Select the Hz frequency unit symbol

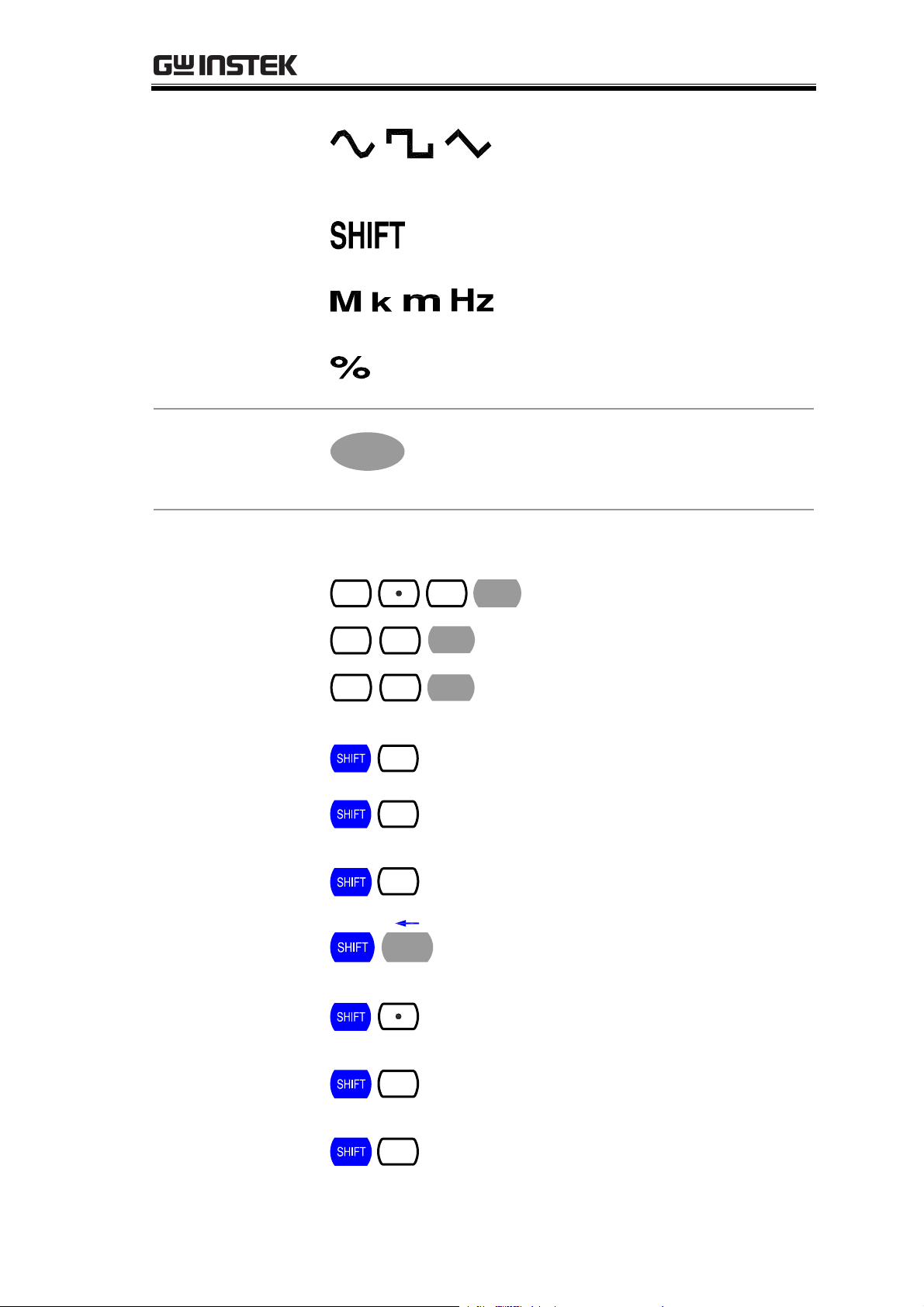pyautogui.click(x=472, y=299)
